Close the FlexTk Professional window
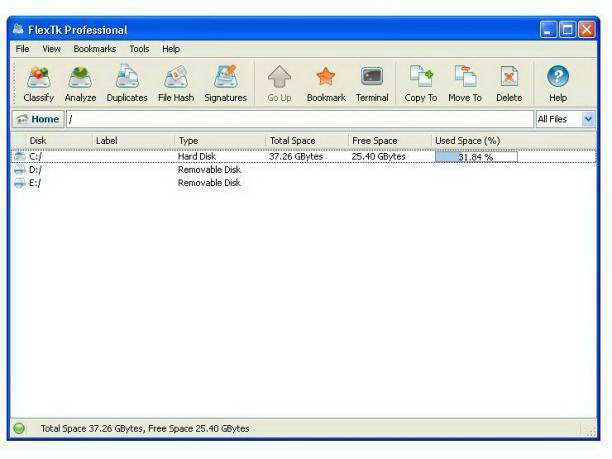Viewport: 612px width, 459px height. (586, 30)
